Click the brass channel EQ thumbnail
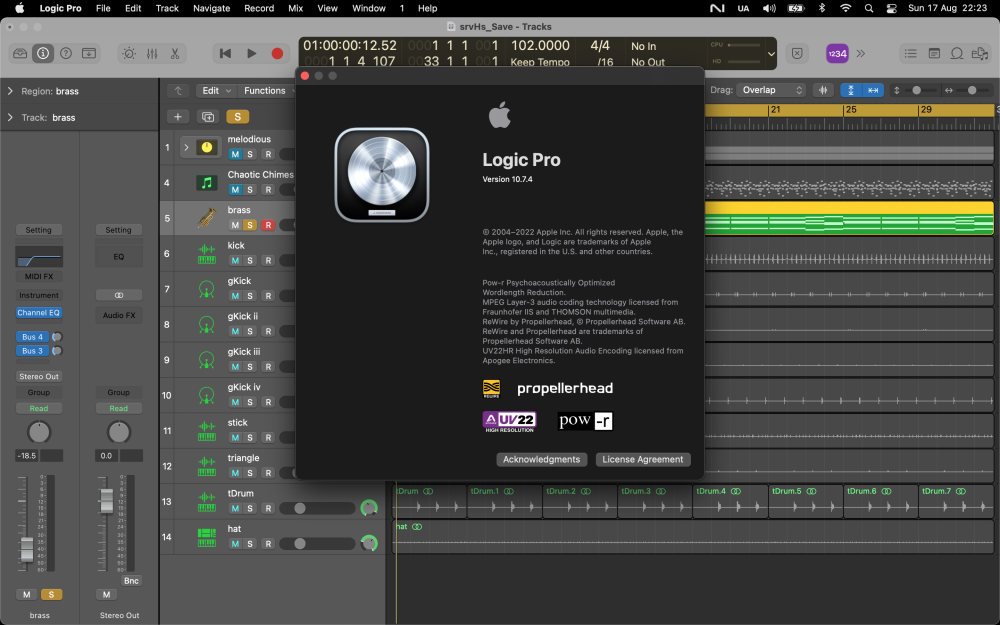Image resolution: width=1000 pixels, height=625 pixels. click(39, 256)
